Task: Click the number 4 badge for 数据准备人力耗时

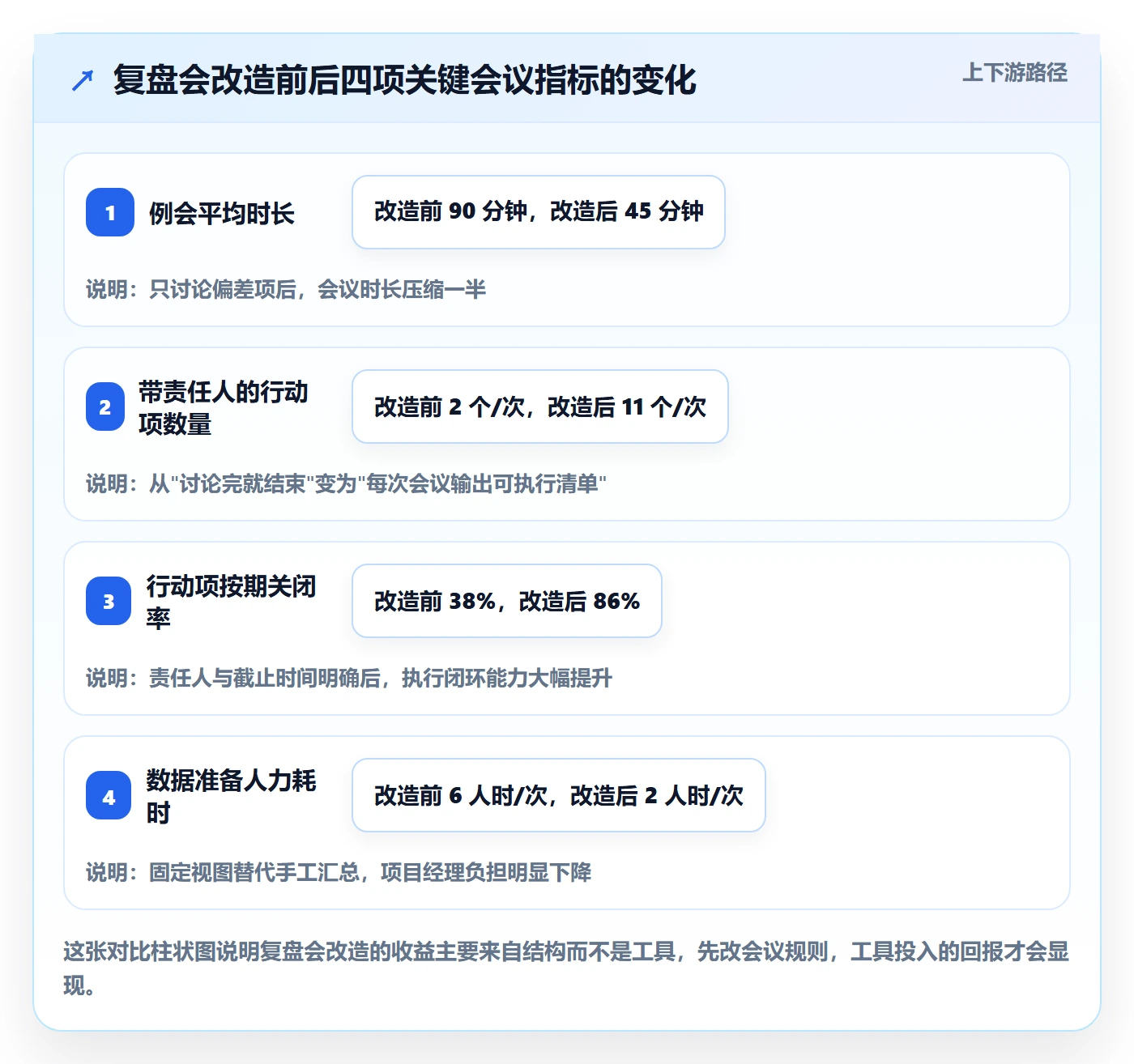Action: [x=109, y=795]
